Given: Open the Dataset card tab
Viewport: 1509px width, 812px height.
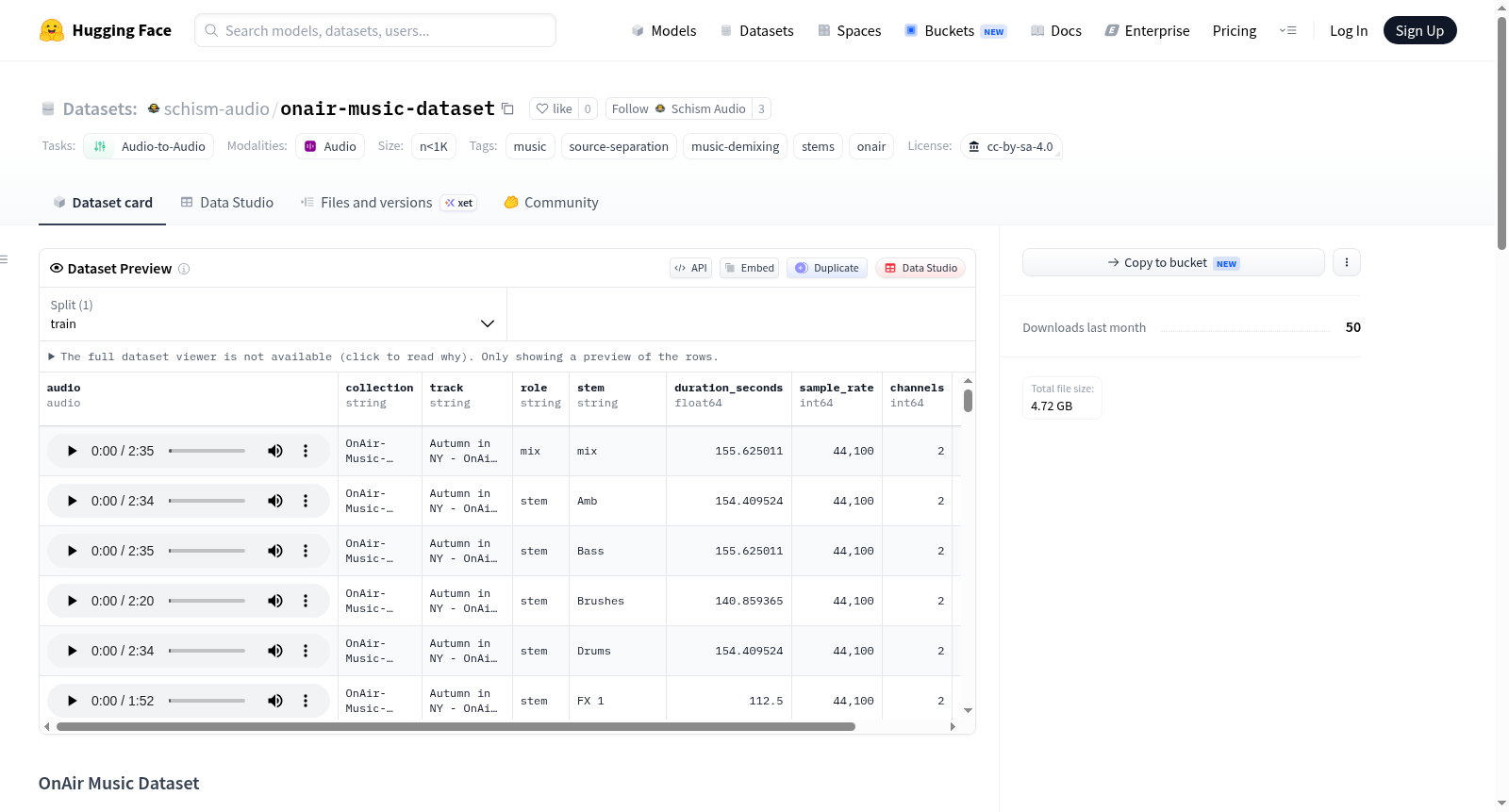Looking at the screenshot, I should [102, 203].
